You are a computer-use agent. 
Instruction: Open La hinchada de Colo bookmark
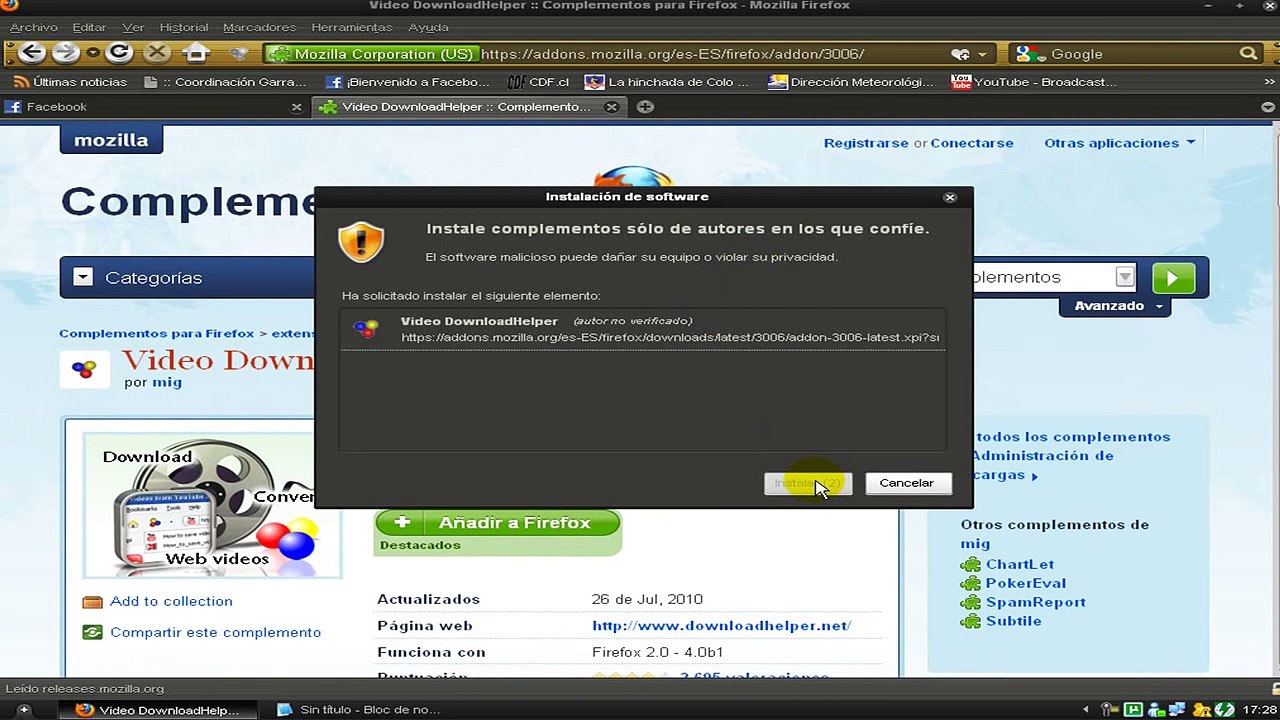click(x=667, y=82)
